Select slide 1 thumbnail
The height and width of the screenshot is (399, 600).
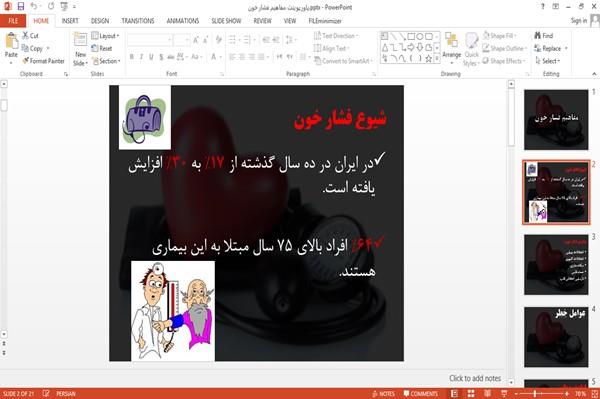pyautogui.click(x=556, y=120)
